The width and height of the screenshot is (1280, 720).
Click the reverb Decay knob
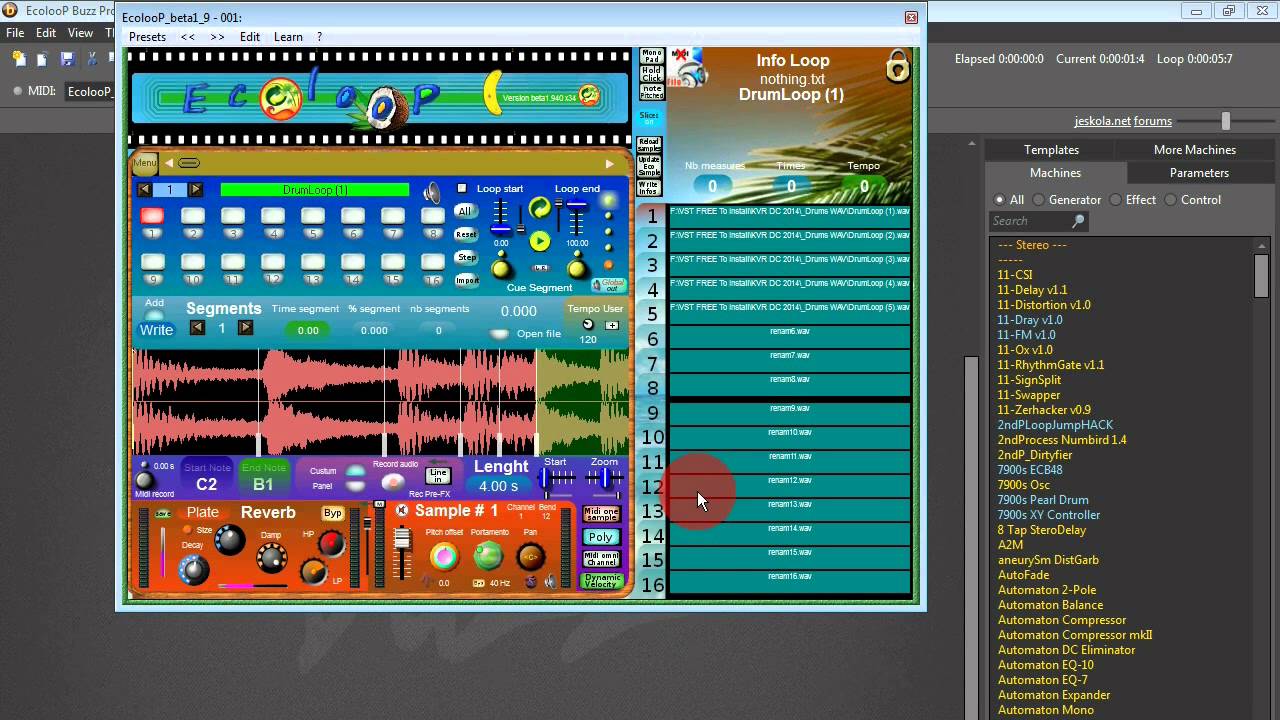(x=193, y=570)
